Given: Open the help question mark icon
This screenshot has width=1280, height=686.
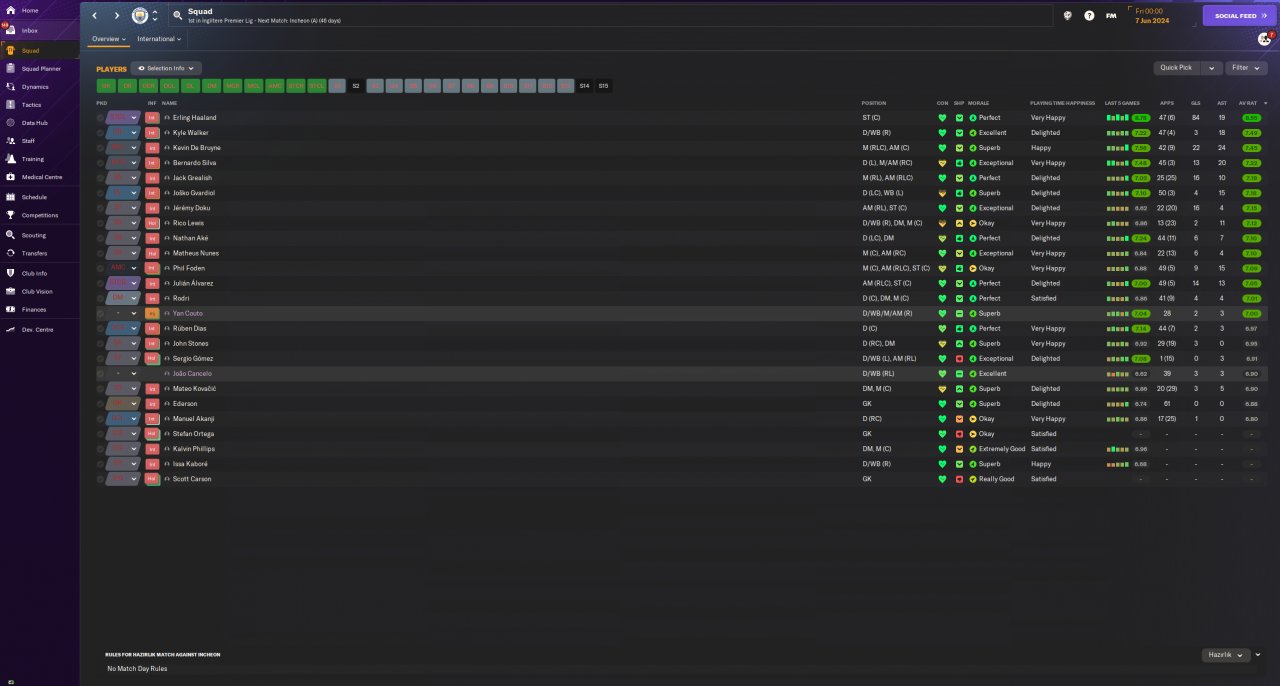Looking at the screenshot, I should click(1089, 16).
